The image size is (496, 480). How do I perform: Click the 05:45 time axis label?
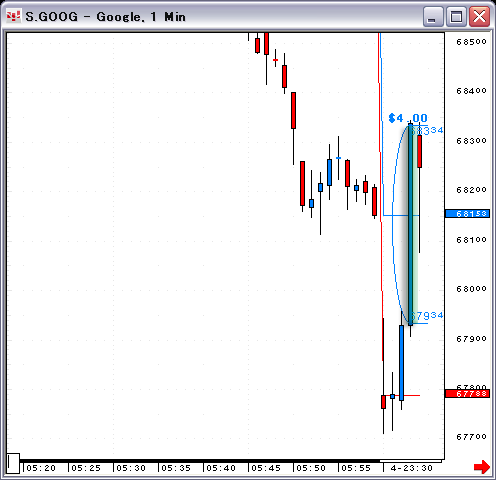(x=266, y=468)
